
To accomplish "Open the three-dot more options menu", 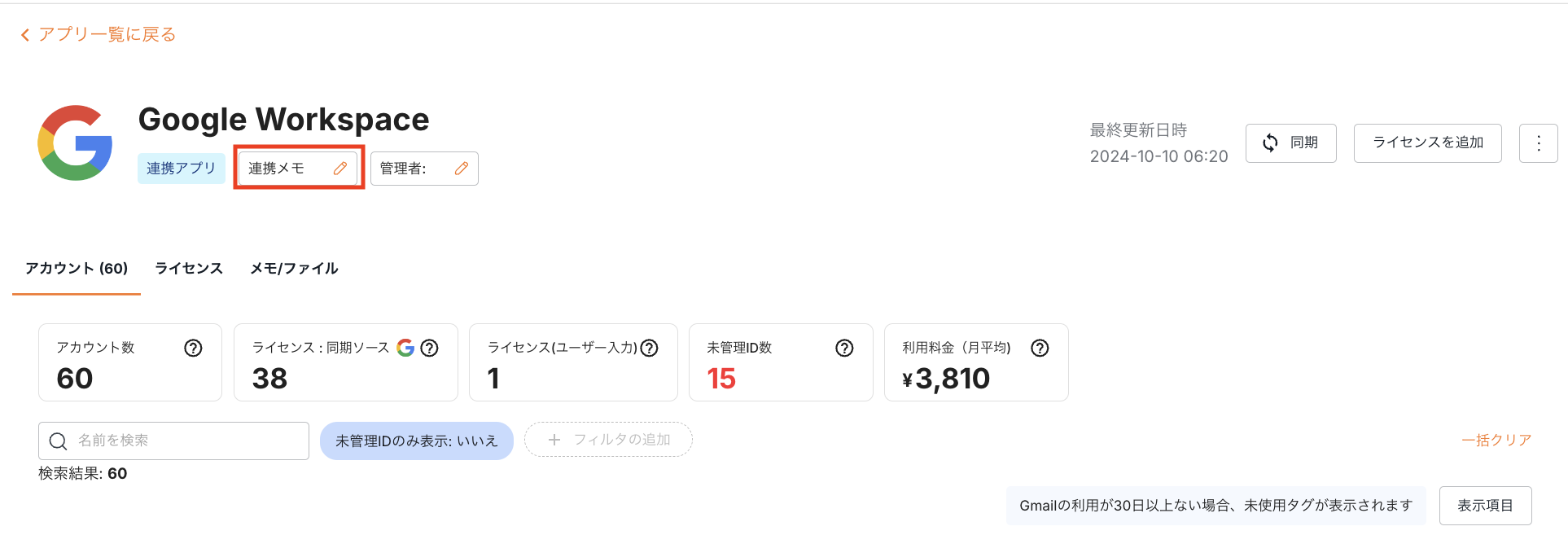I will pyautogui.click(x=1538, y=143).
